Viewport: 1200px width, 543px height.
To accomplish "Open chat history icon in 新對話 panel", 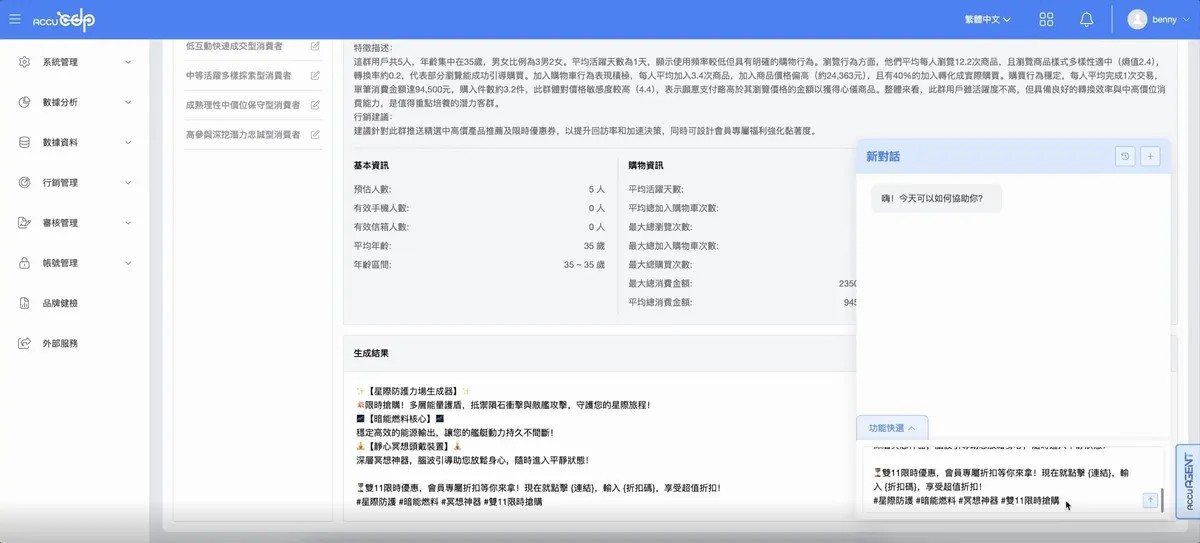I will point(1125,156).
